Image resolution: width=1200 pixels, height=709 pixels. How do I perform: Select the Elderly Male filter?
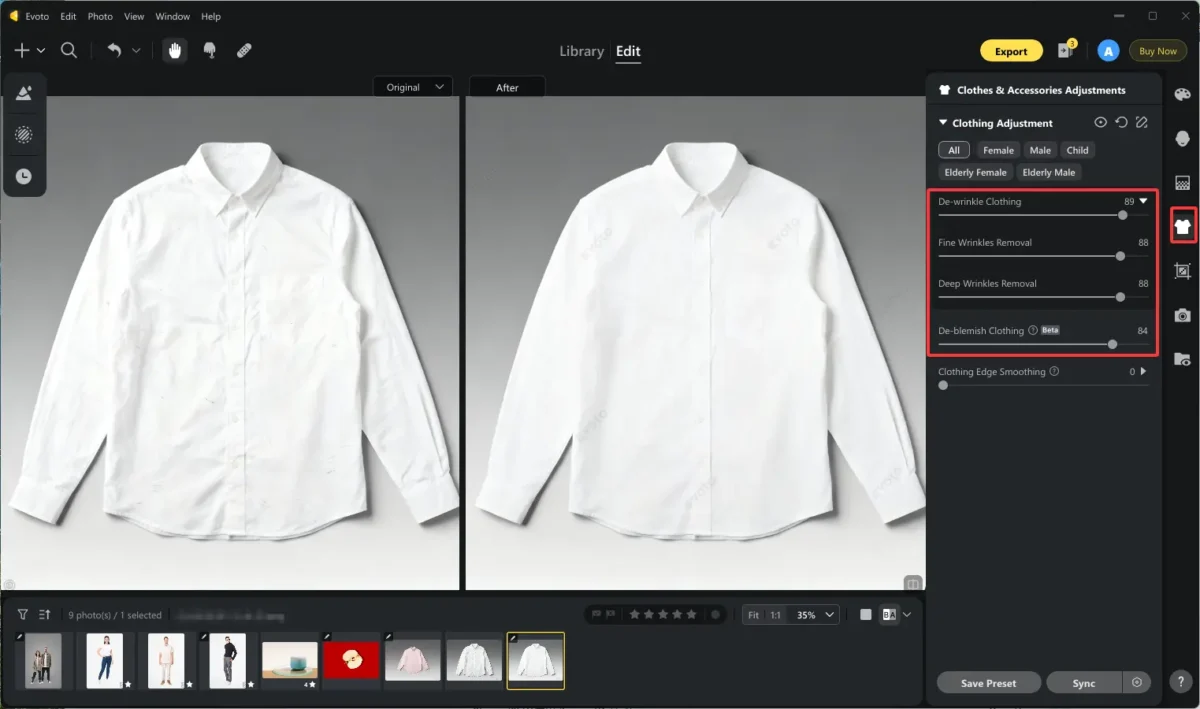click(x=1049, y=172)
